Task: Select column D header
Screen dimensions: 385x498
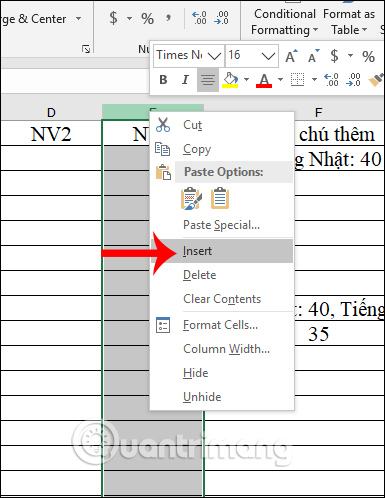Action: [51, 112]
